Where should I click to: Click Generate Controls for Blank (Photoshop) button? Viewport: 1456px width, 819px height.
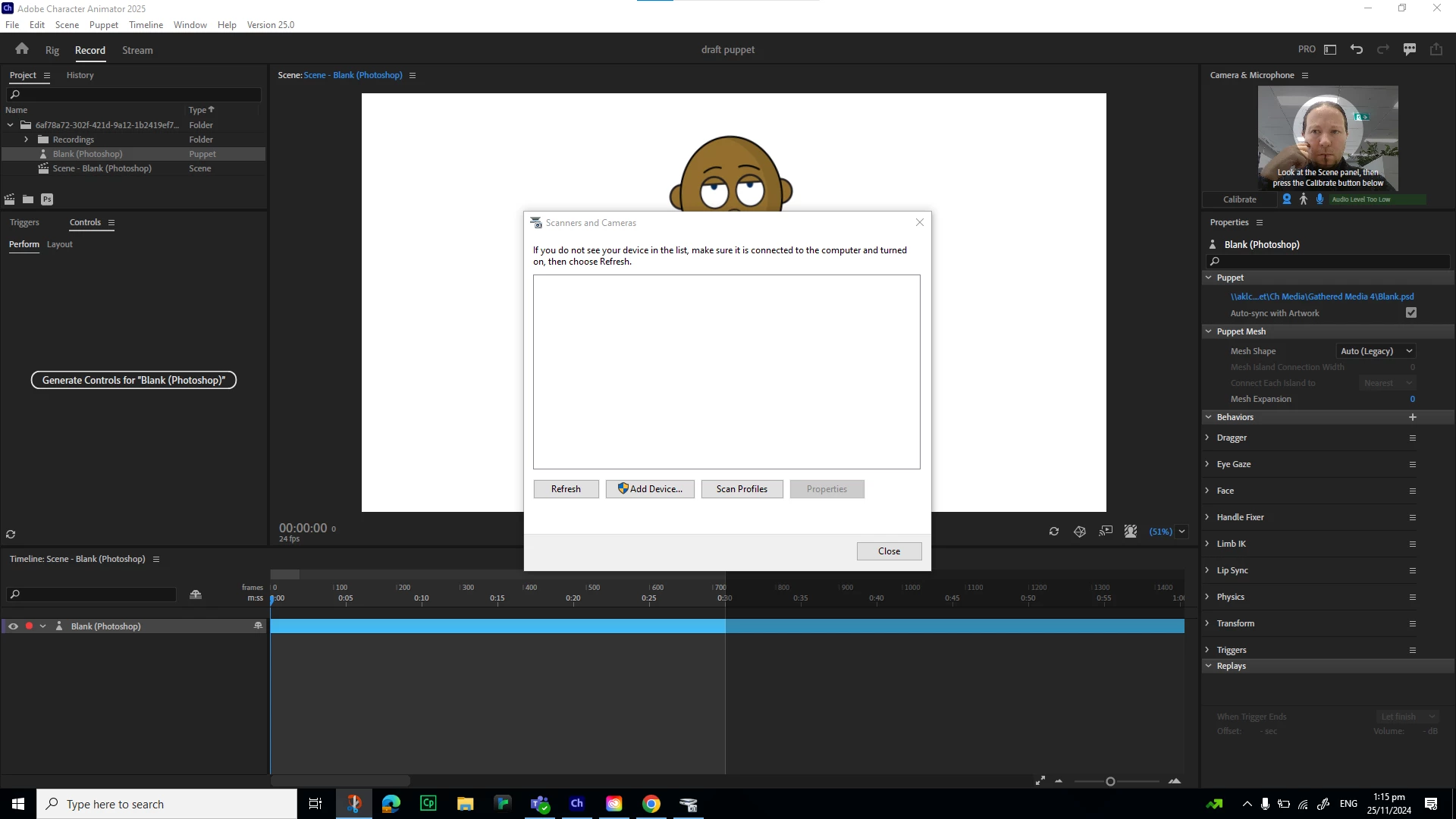(133, 380)
